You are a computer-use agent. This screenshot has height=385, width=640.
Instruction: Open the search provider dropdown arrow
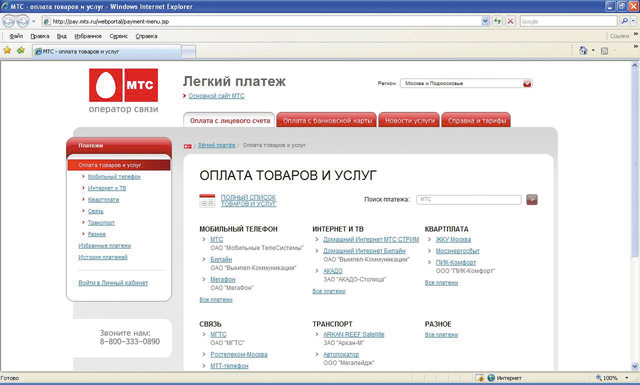click(633, 21)
